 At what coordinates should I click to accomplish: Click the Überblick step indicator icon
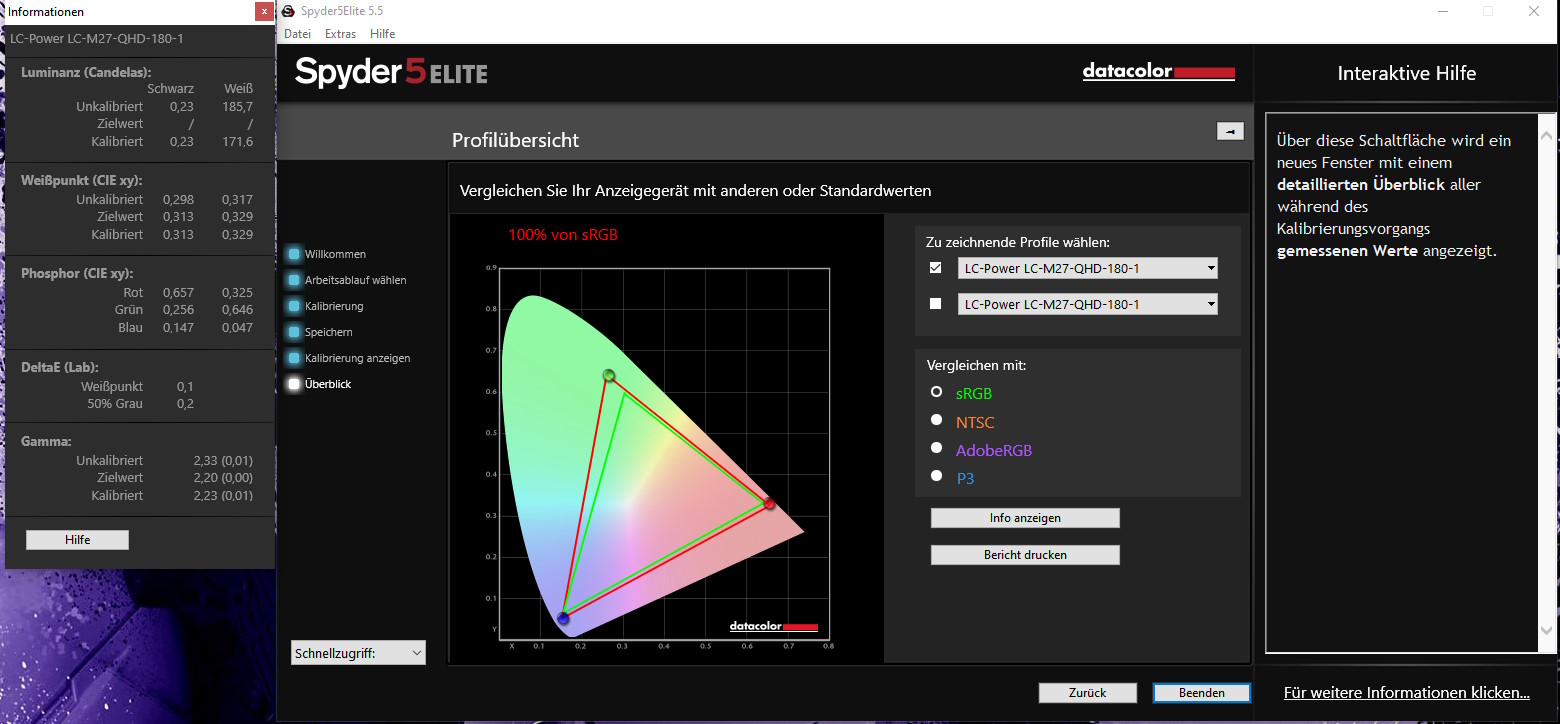pos(294,384)
